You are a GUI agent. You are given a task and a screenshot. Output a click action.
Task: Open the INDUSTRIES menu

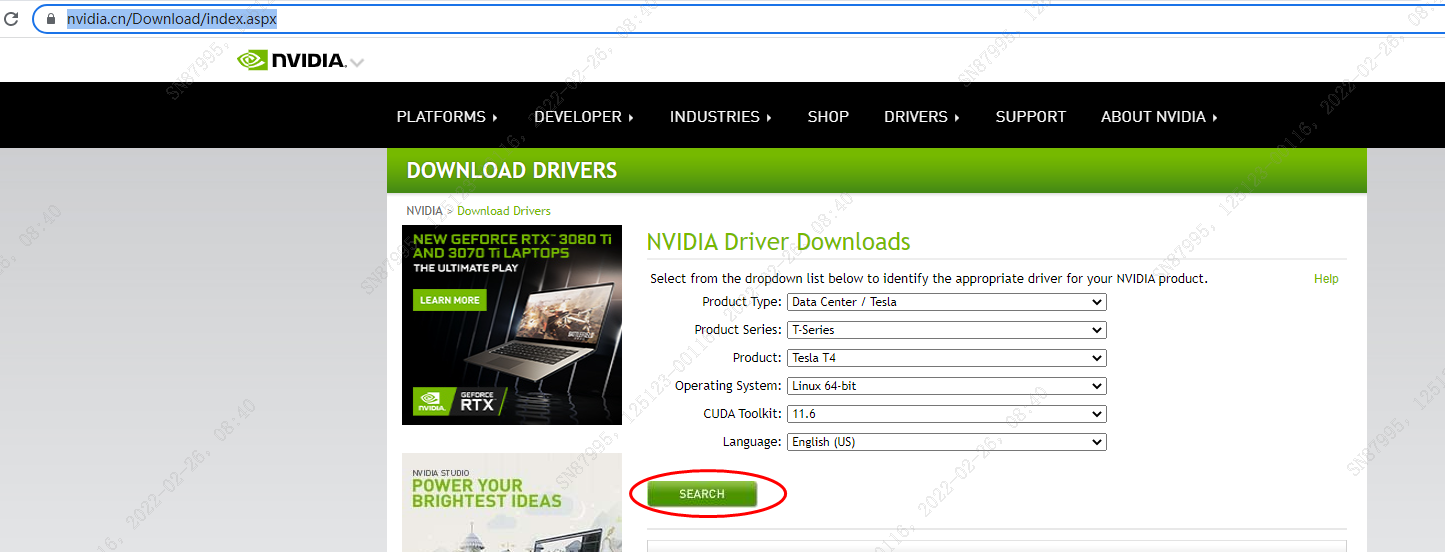pos(721,117)
